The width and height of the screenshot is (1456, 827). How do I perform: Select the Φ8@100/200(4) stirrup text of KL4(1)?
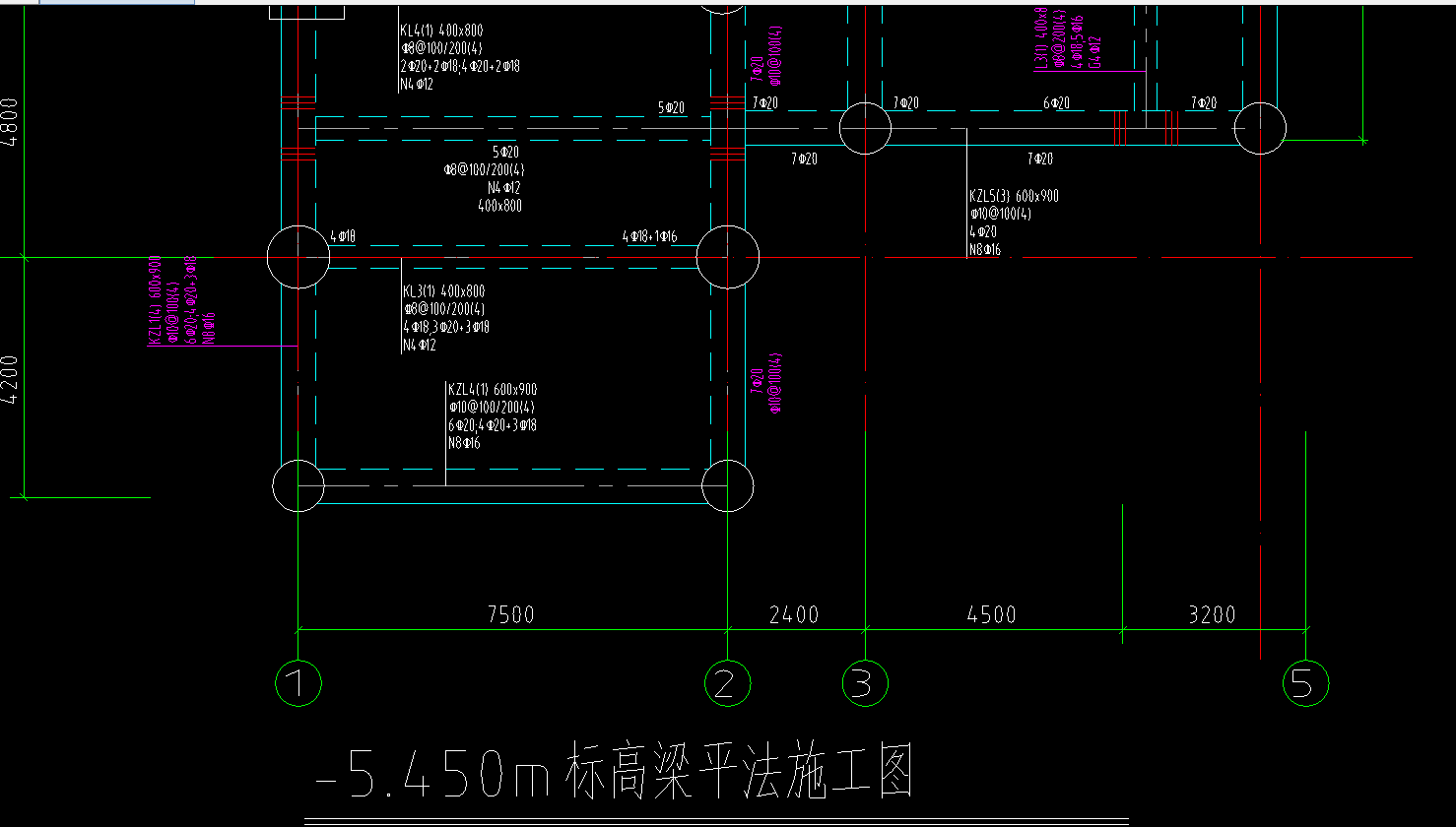tap(441, 49)
